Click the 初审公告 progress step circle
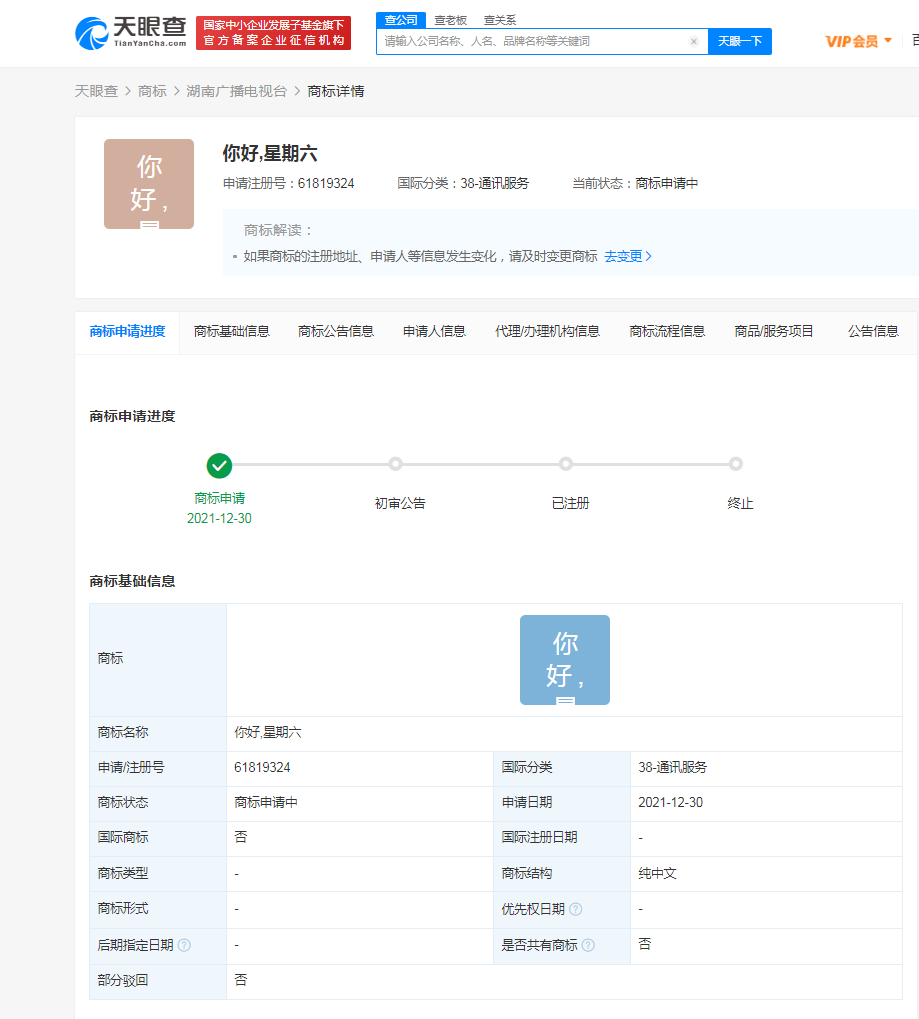 pos(396,464)
